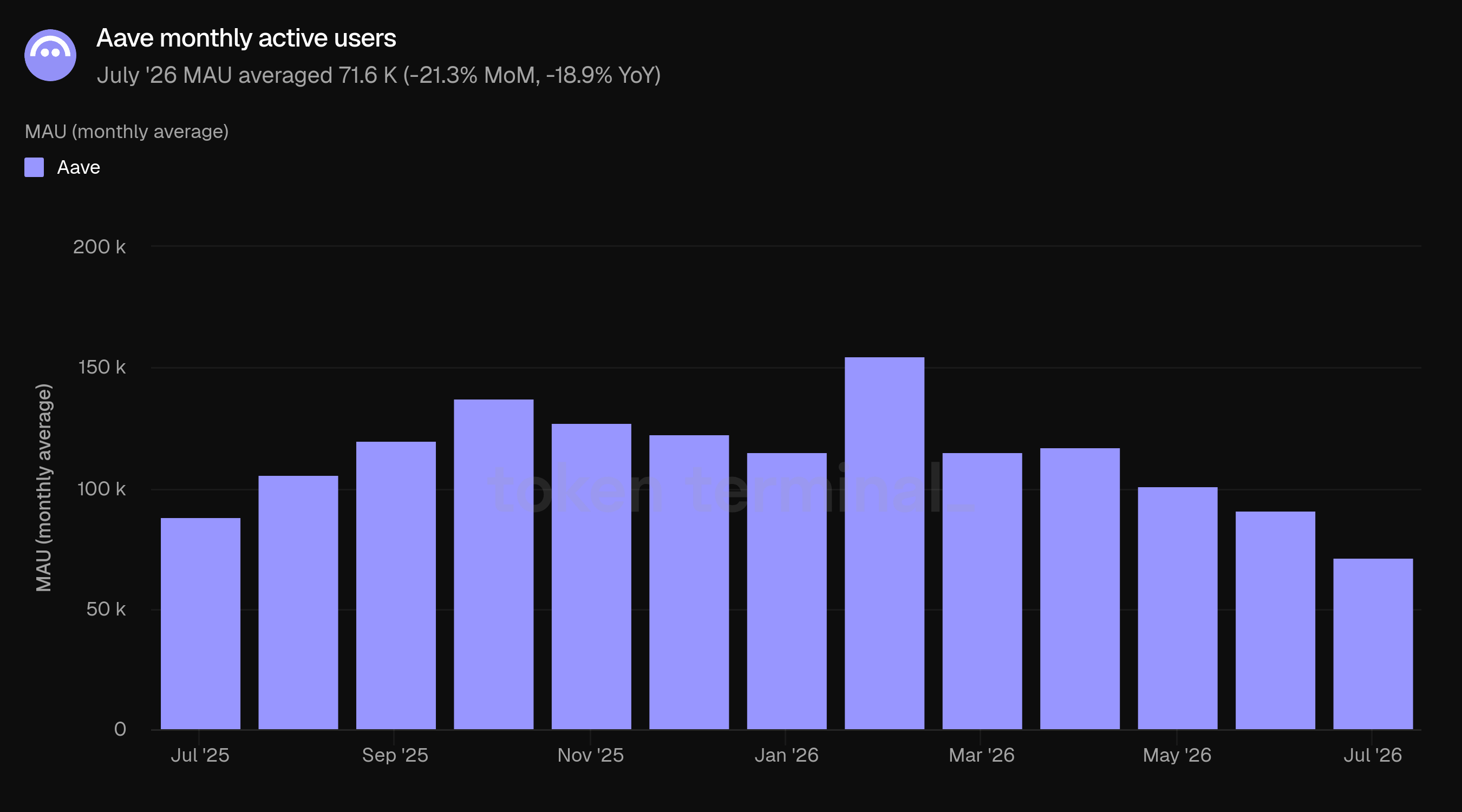
Task: Click the Jan '26 bar
Action: pos(787,591)
